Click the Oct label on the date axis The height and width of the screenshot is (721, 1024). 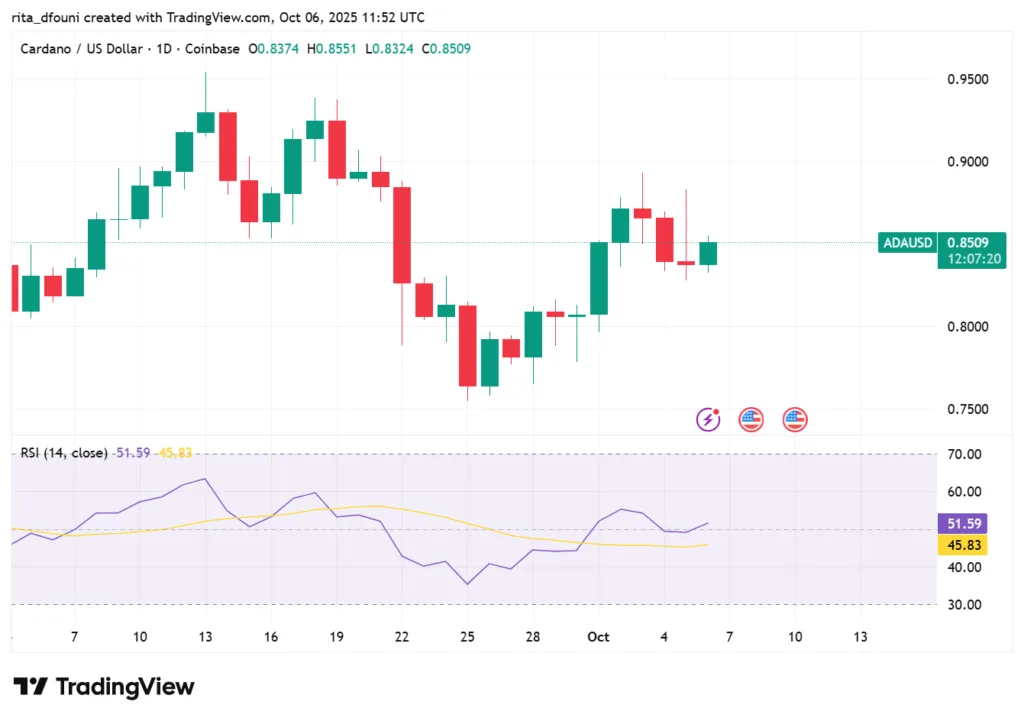tap(599, 637)
